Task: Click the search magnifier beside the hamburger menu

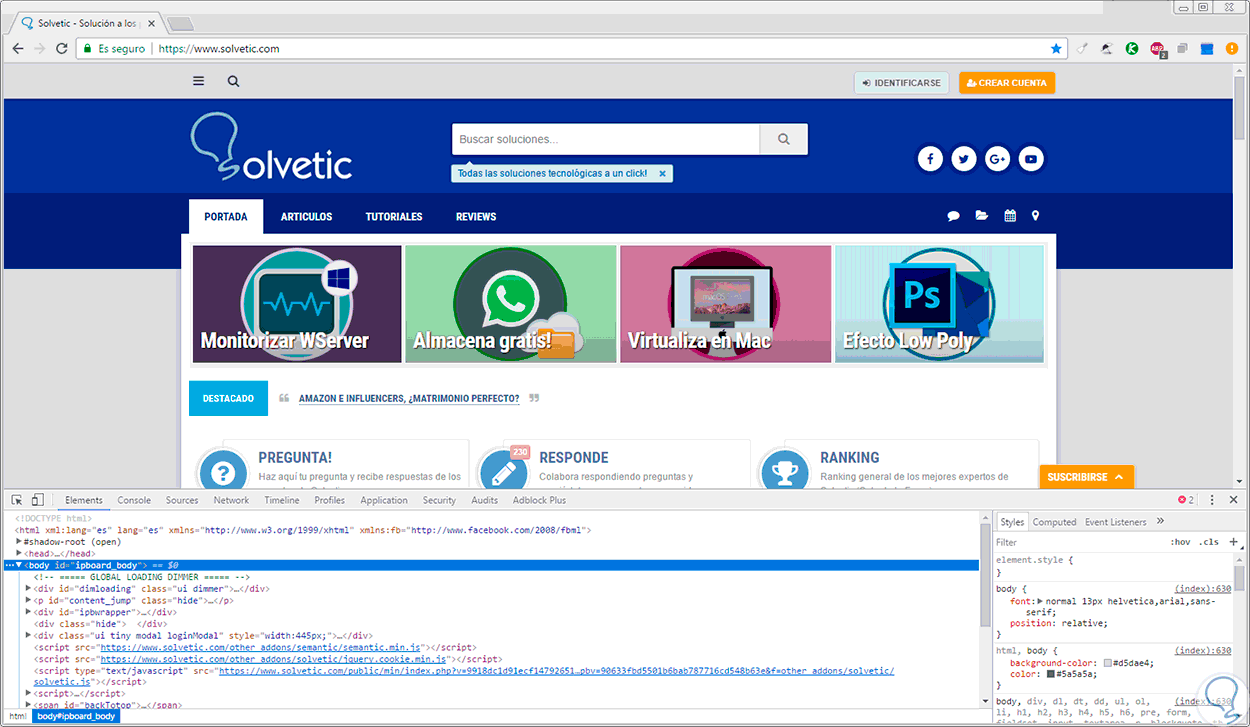Action: click(x=233, y=82)
